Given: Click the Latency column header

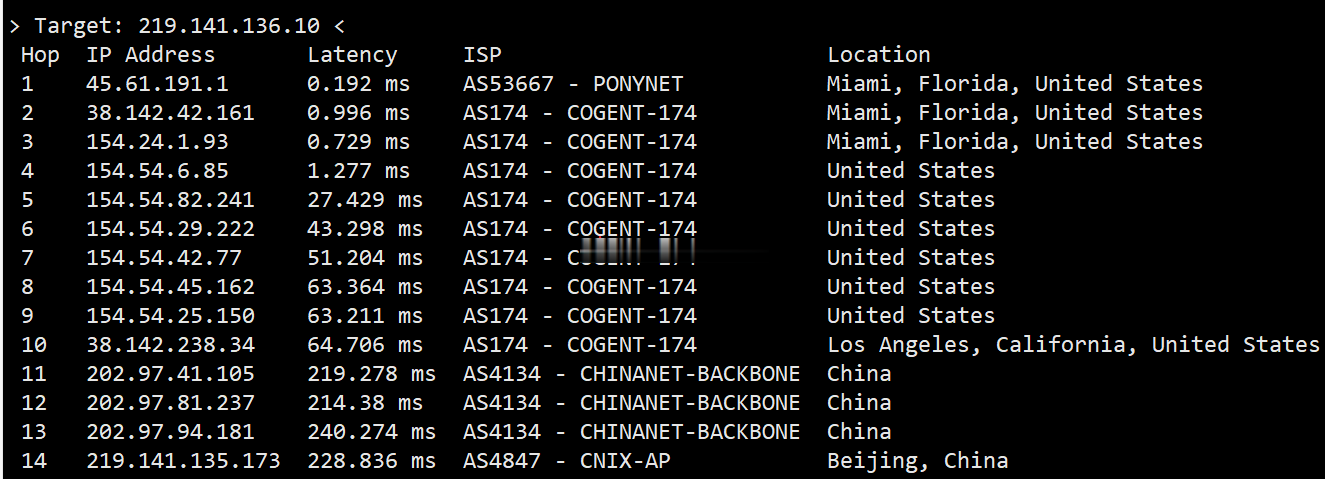Looking at the screenshot, I should click(352, 56).
